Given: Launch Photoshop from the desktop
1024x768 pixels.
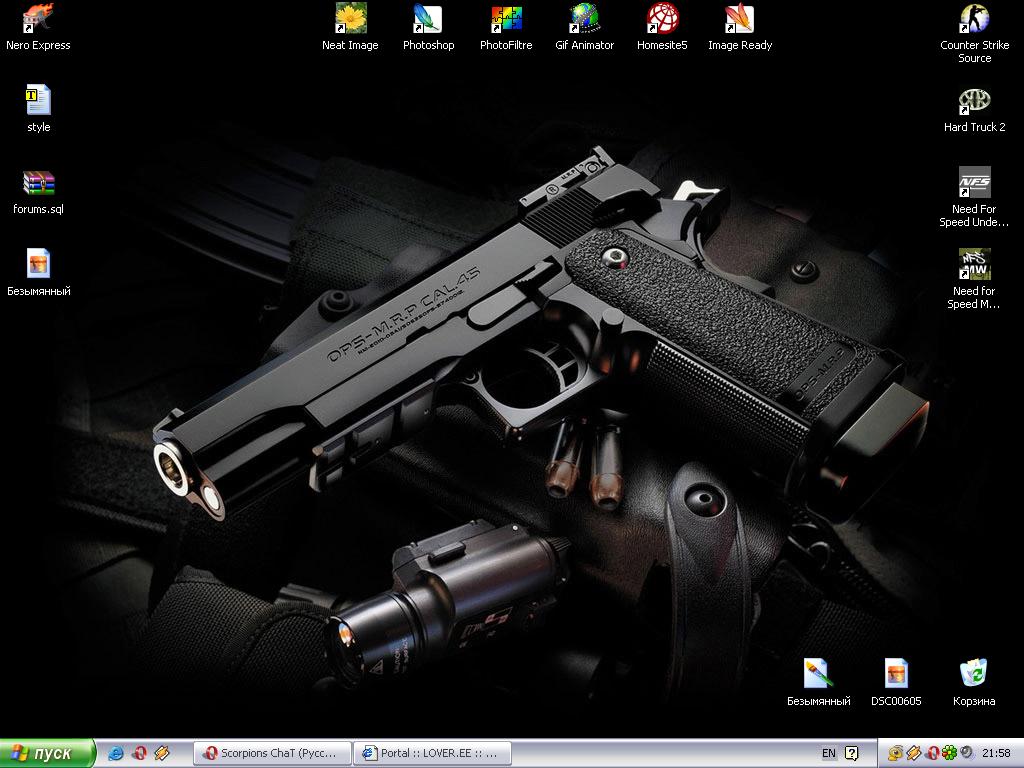Looking at the screenshot, I should pyautogui.click(x=428, y=19).
